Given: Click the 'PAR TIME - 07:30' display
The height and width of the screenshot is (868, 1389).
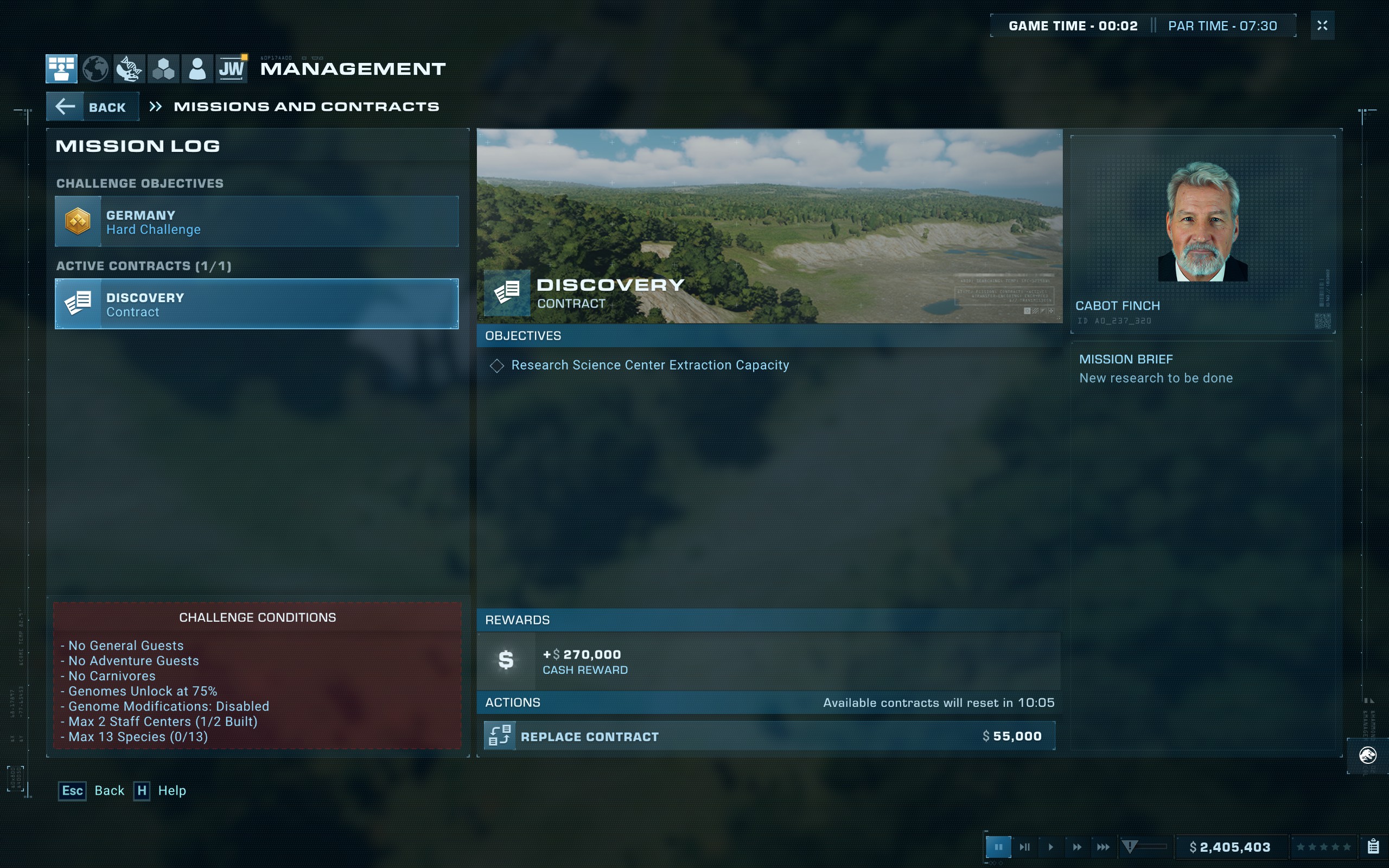Looking at the screenshot, I should (x=1222, y=26).
